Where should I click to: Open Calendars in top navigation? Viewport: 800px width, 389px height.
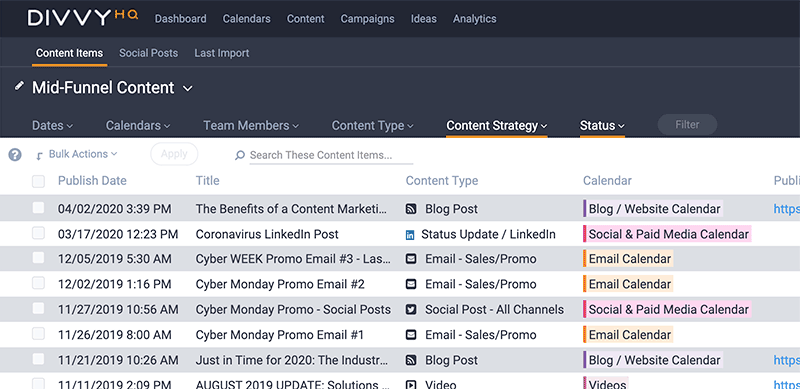[246, 19]
